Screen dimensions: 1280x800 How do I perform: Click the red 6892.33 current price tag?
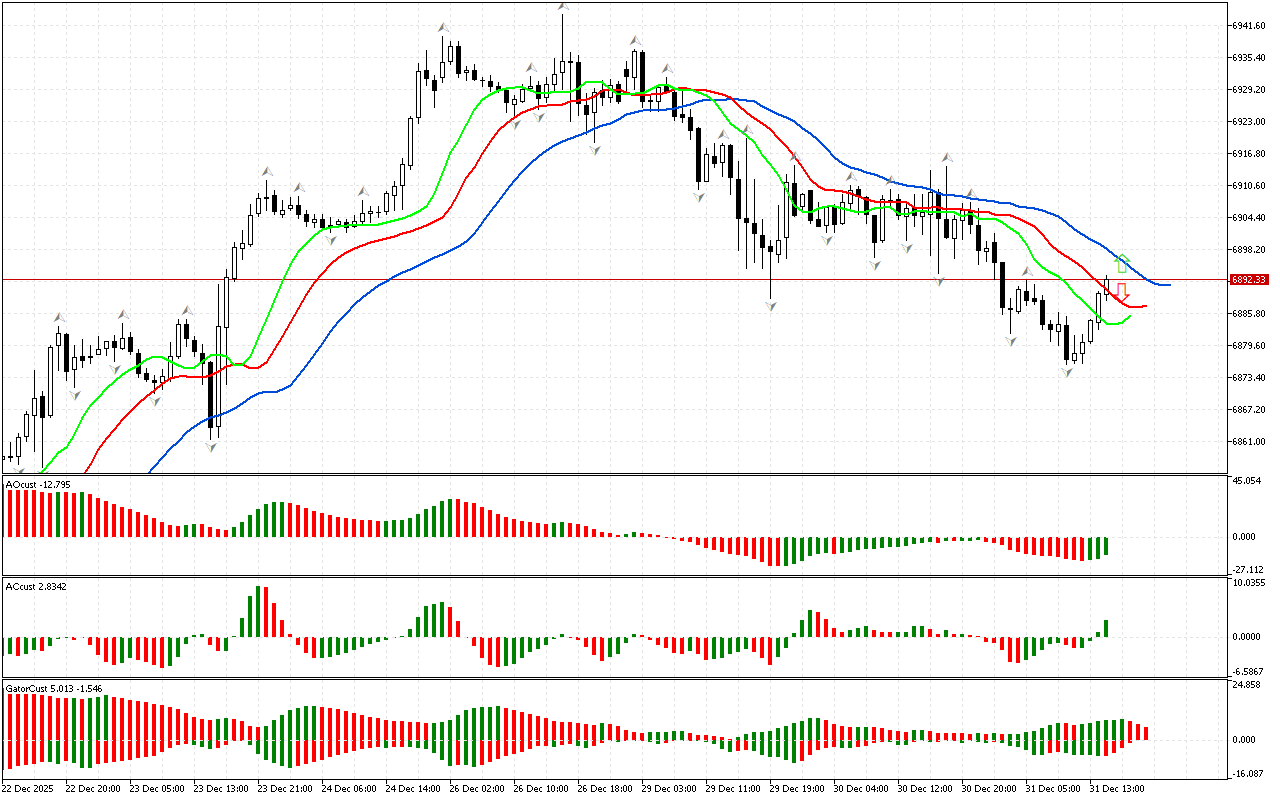1249,280
